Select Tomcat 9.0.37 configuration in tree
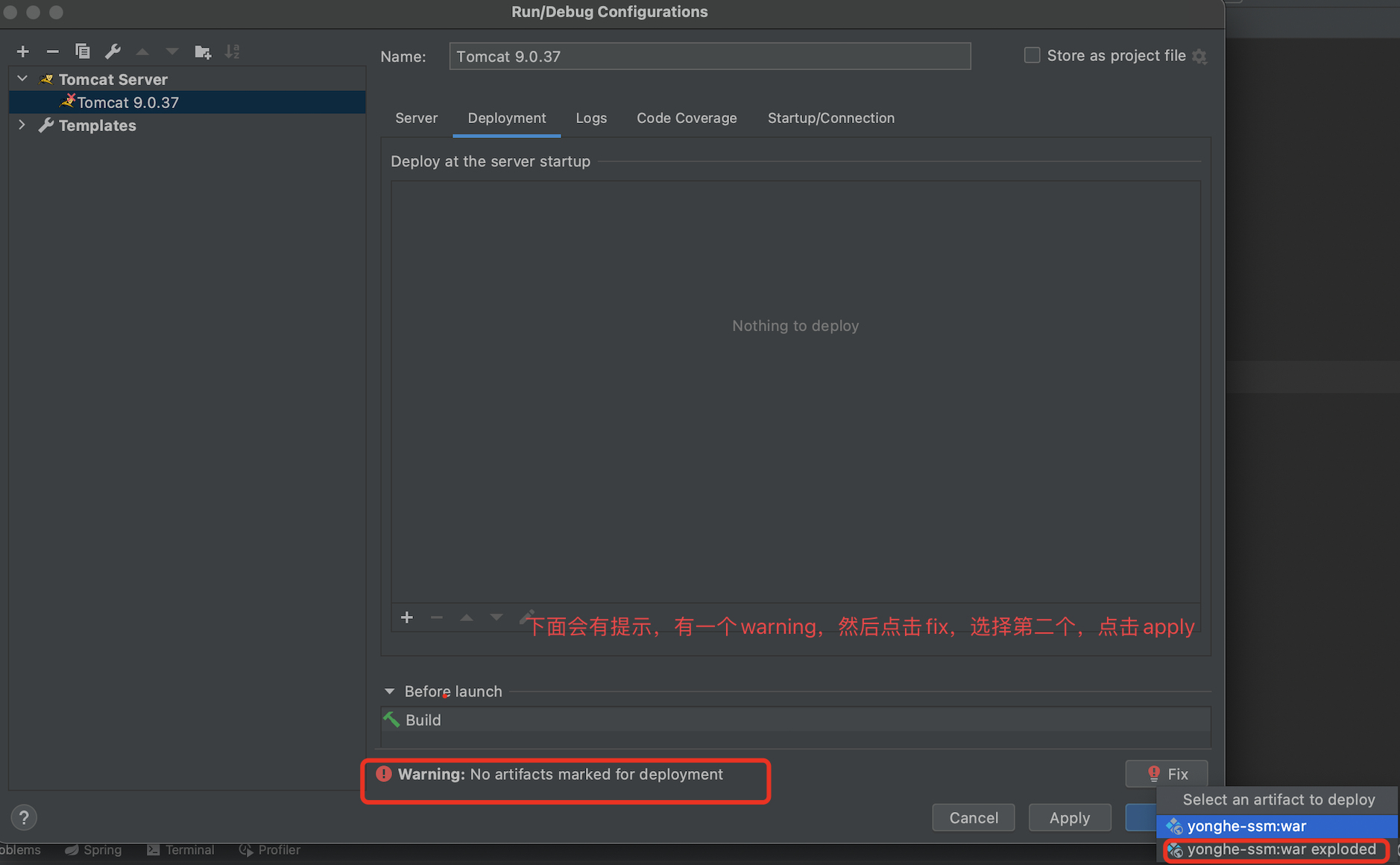Image resolution: width=1400 pixels, height=865 pixels. tap(187, 102)
